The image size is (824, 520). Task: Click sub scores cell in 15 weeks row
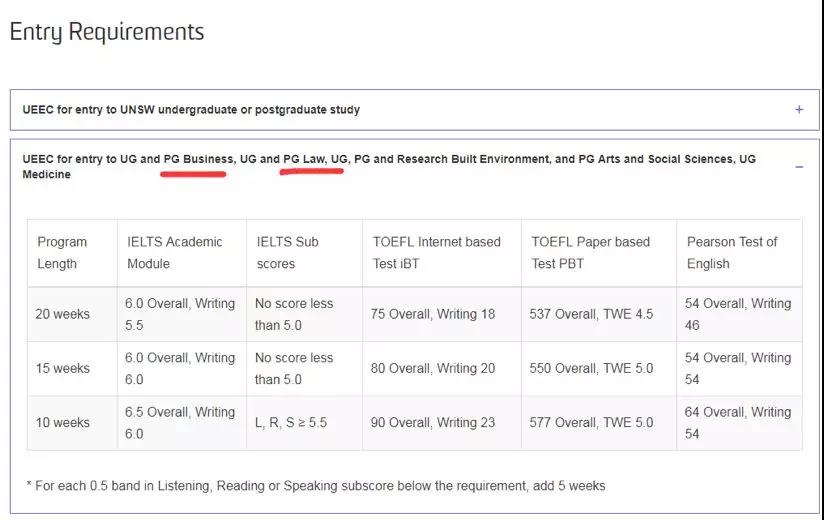[304, 368]
